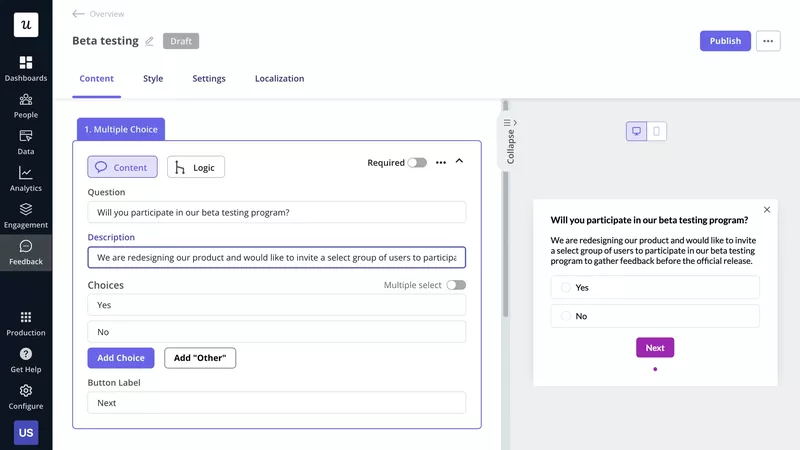Select the Yes radio option in preview
800x450 pixels.
pyautogui.click(x=566, y=288)
